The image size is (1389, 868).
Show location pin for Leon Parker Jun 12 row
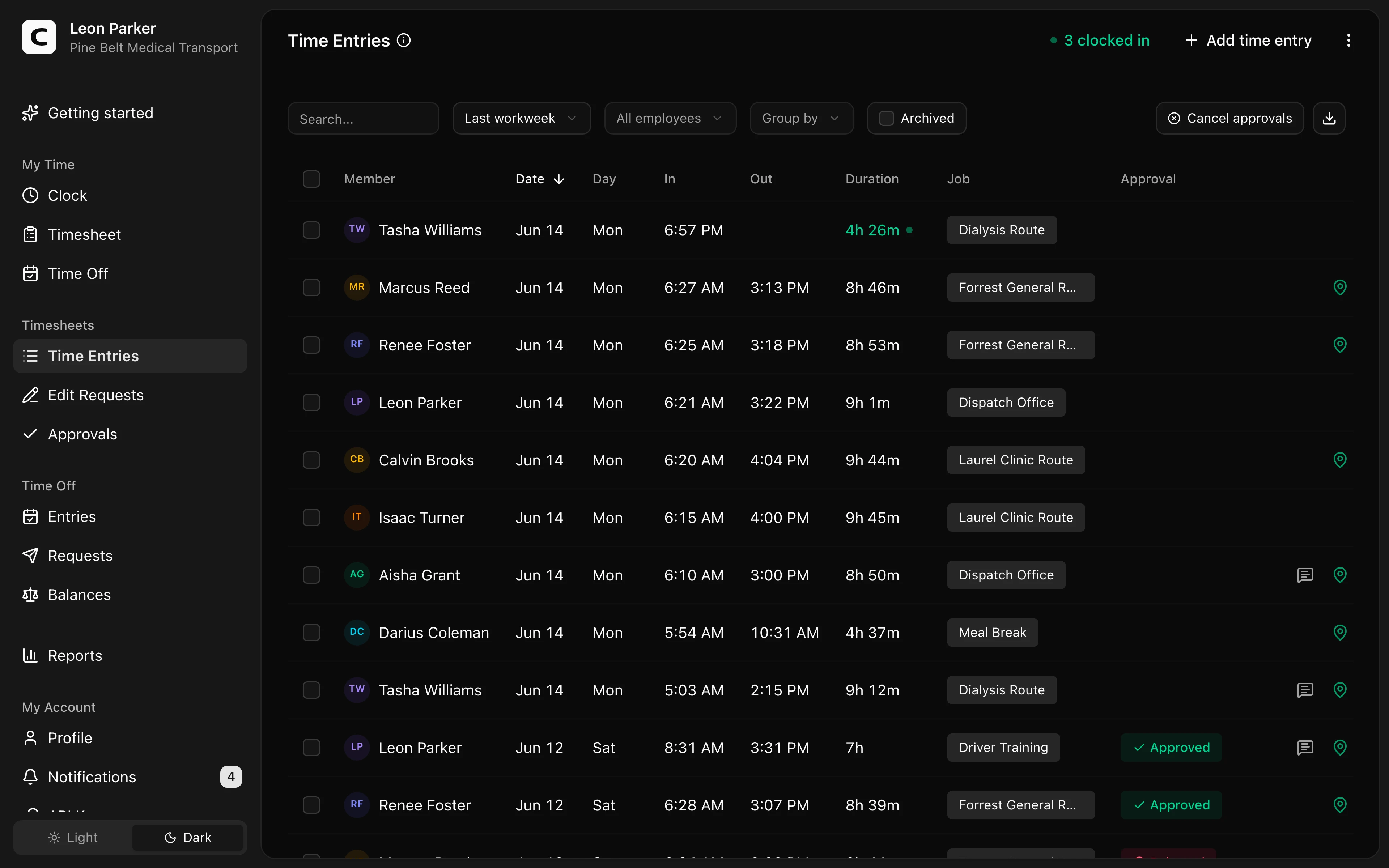(1340, 747)
